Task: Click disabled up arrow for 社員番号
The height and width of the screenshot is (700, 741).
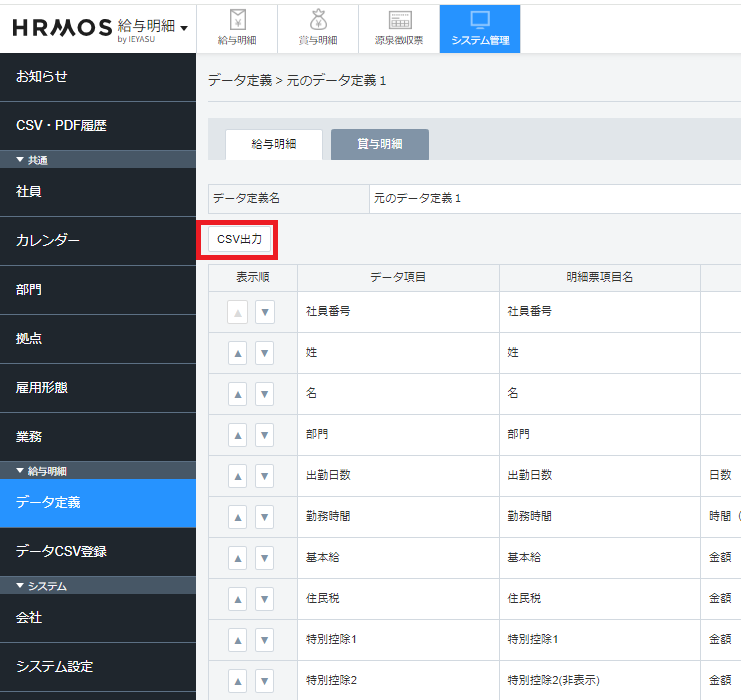Action: tap(238, 312)
